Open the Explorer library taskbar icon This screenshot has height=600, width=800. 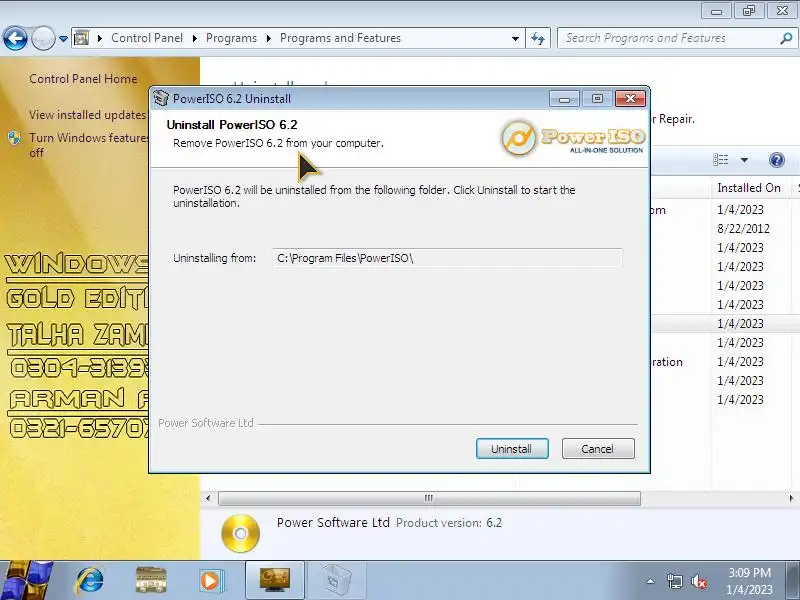151,580
